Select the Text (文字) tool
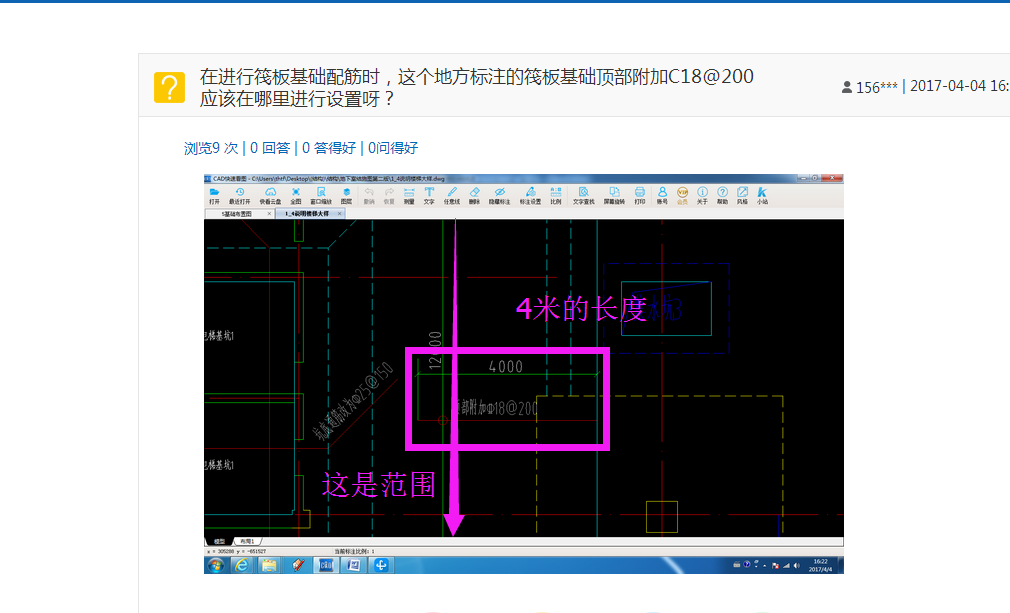This screenshot has height=613, width=1010. tap(429, 196)
